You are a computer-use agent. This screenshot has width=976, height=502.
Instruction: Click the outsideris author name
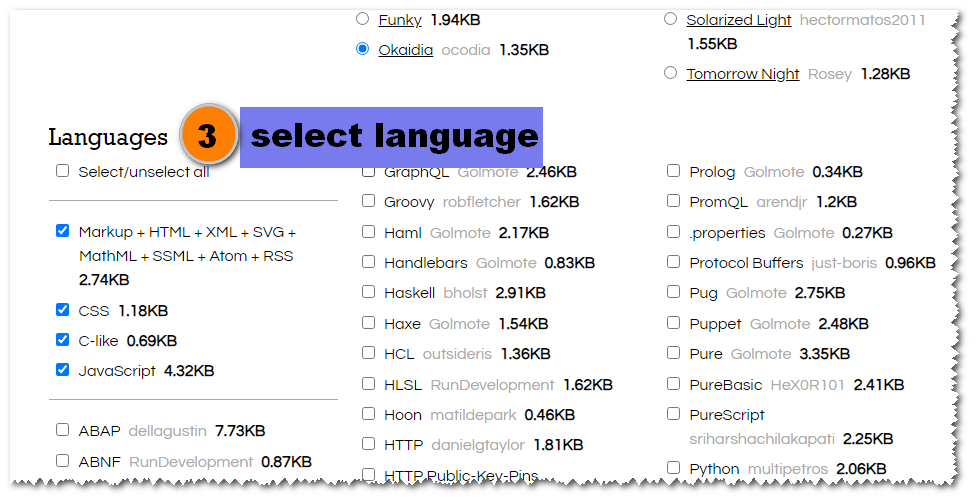click(457, 354)
